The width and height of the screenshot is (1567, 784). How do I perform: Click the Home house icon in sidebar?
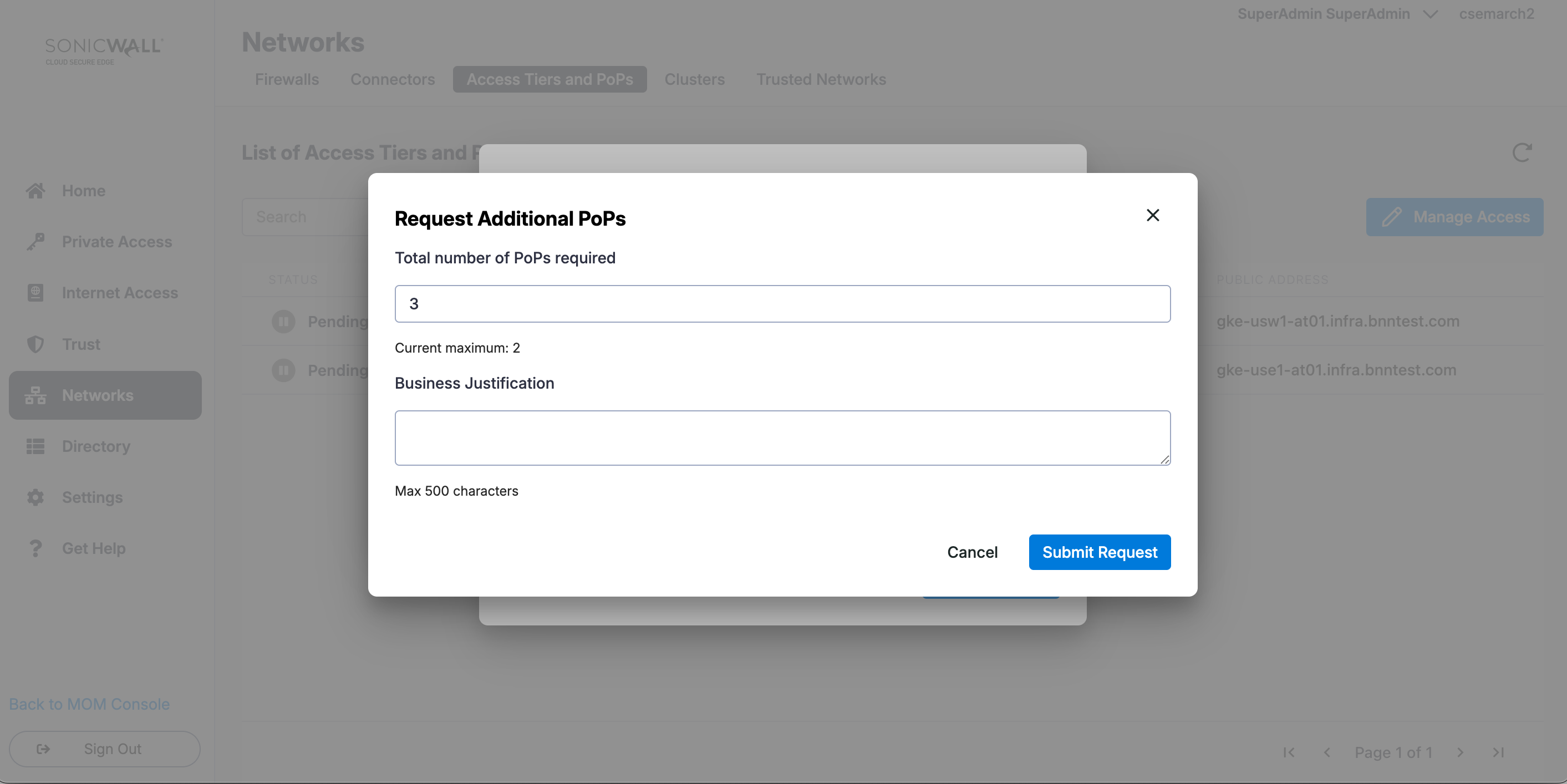point(35,190)
